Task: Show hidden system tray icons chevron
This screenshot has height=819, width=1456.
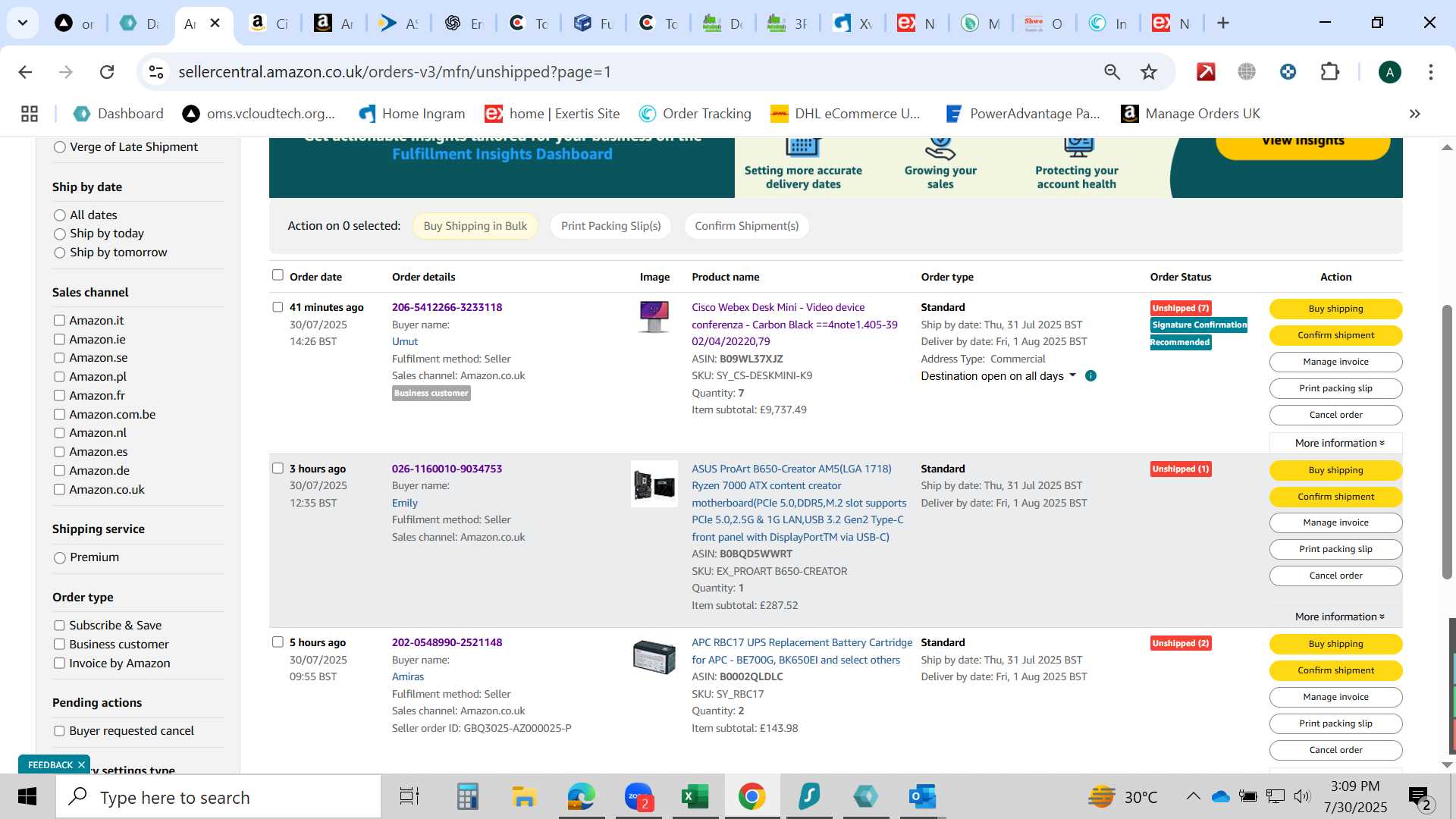Action: (1193, 796)
